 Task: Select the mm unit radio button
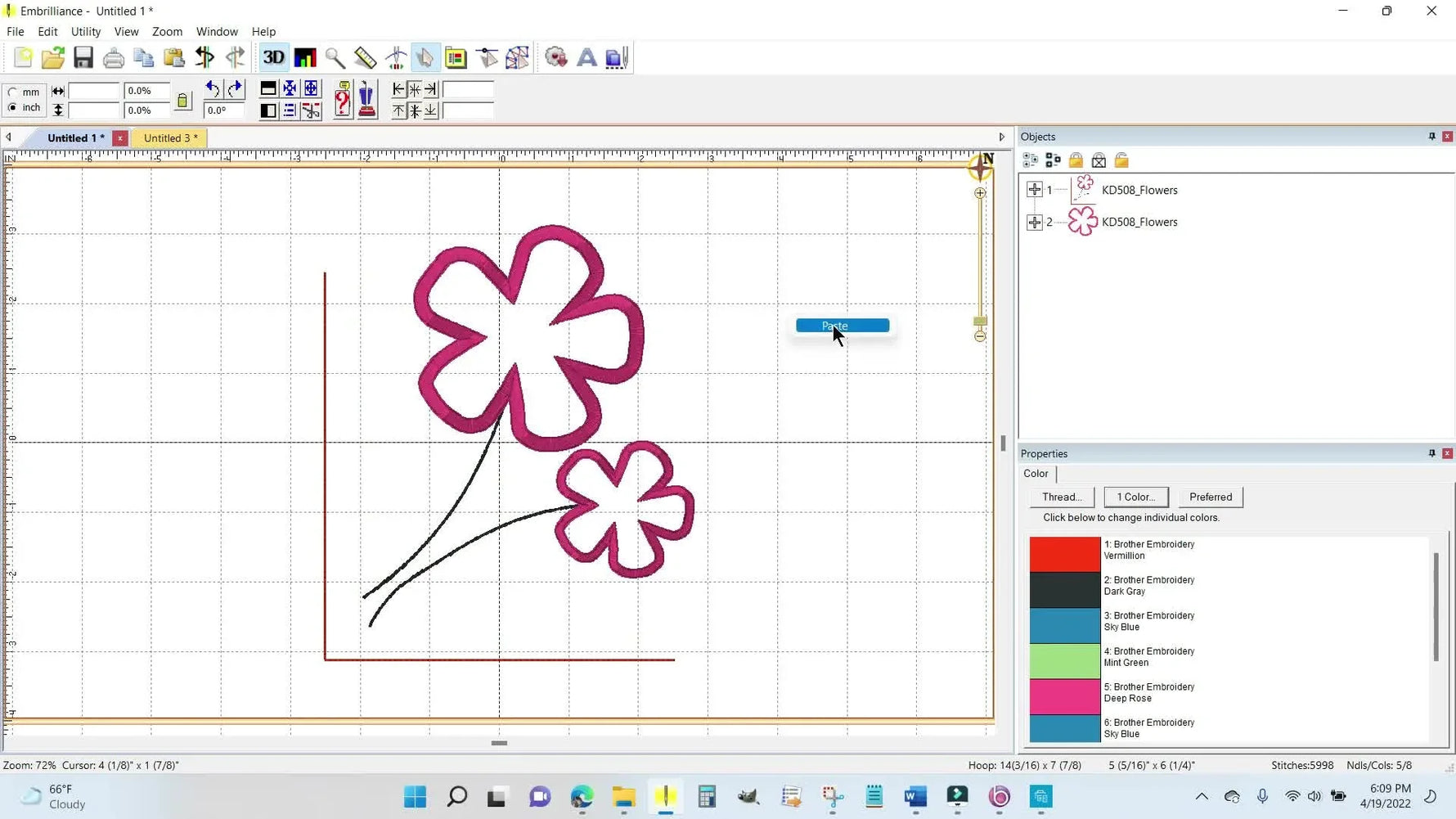[12, 92]
